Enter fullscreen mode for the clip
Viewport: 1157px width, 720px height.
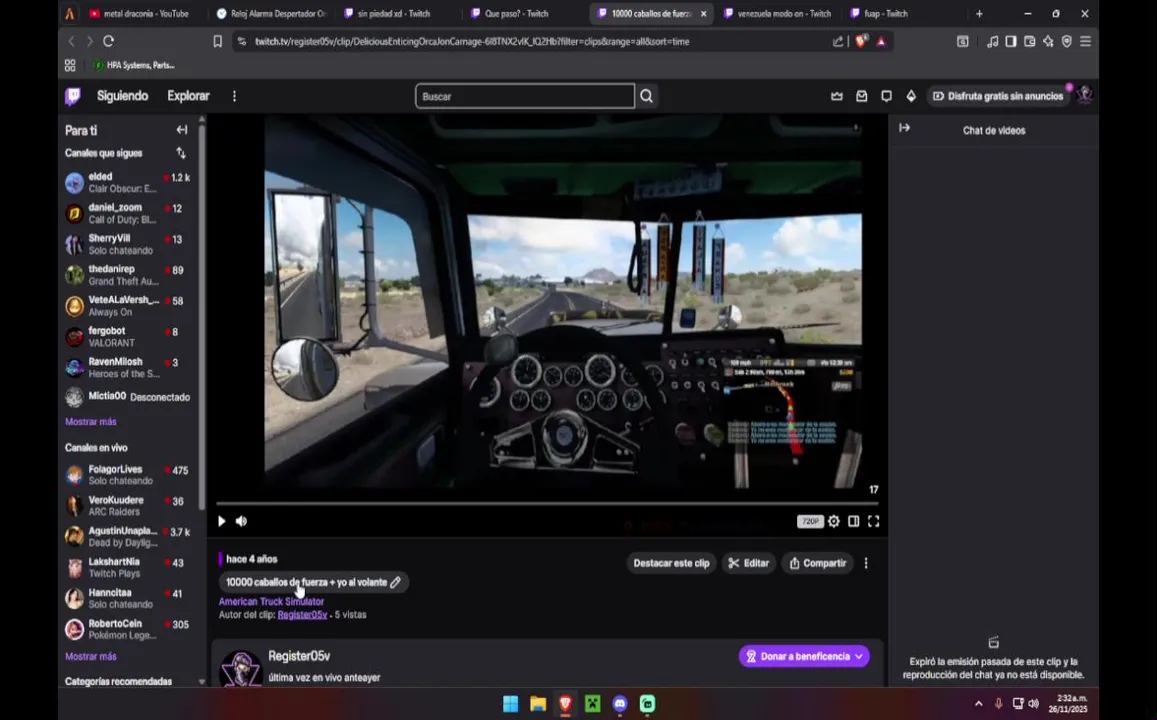click(874, 522)
